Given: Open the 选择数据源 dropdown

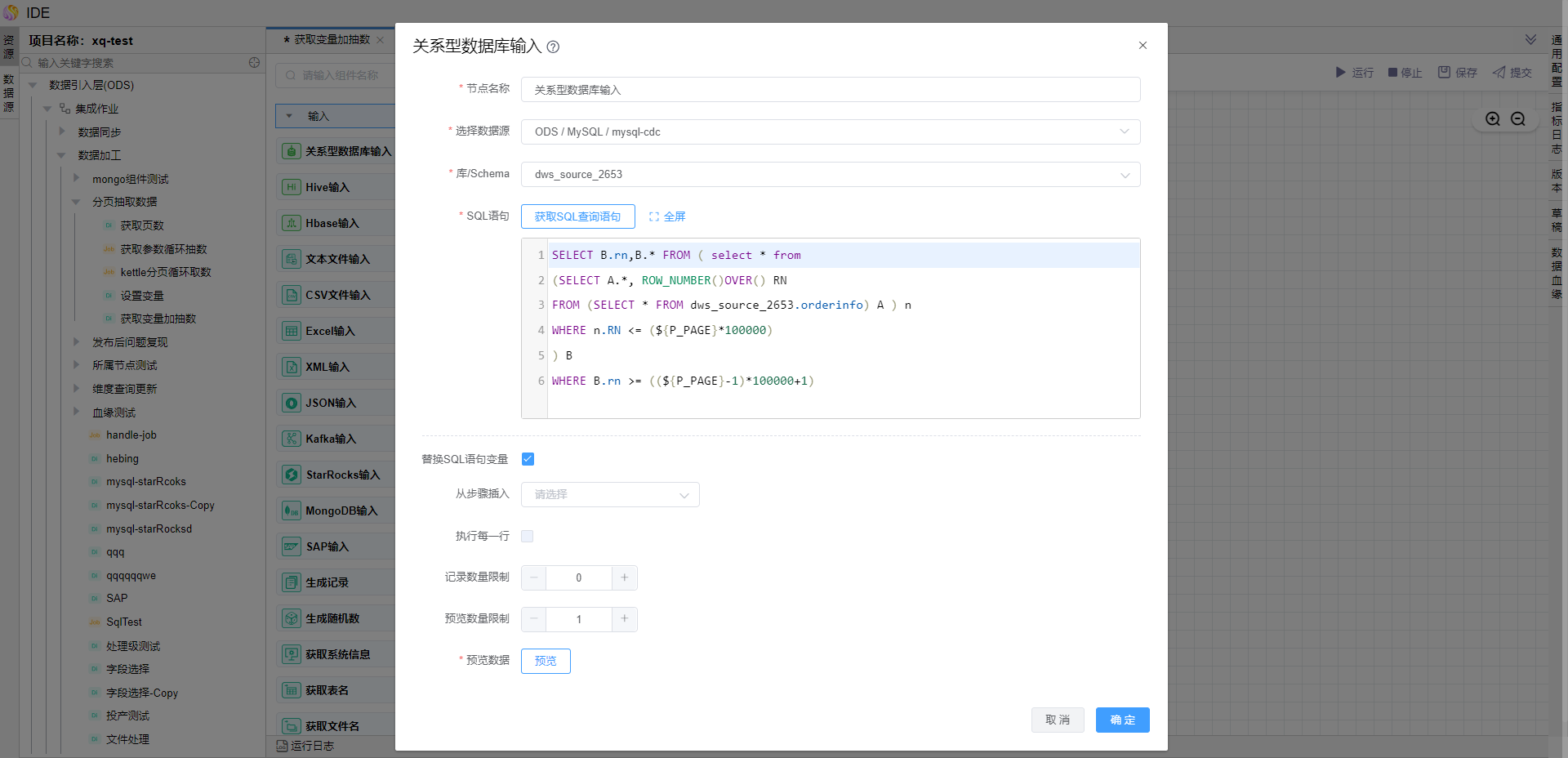Looking at the screenshot, I should point(830,132).
